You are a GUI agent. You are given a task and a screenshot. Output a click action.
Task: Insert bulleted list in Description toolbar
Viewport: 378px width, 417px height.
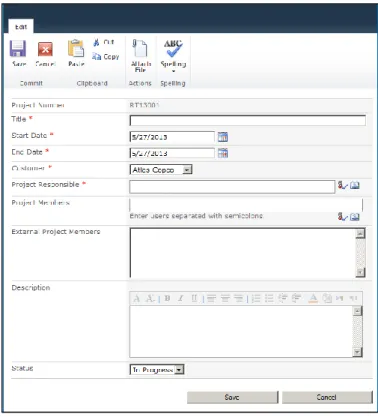coord(269,298)
